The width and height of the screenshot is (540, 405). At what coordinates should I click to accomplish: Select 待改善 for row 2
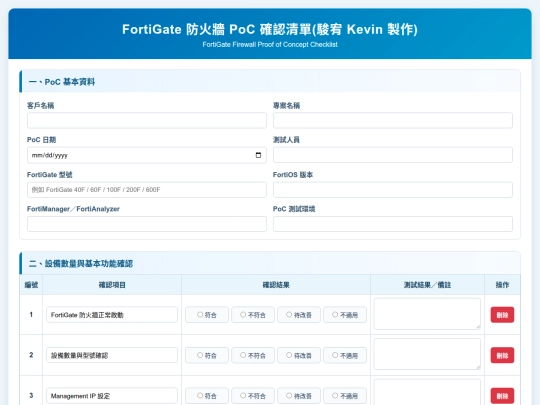(x=299, y=355)
